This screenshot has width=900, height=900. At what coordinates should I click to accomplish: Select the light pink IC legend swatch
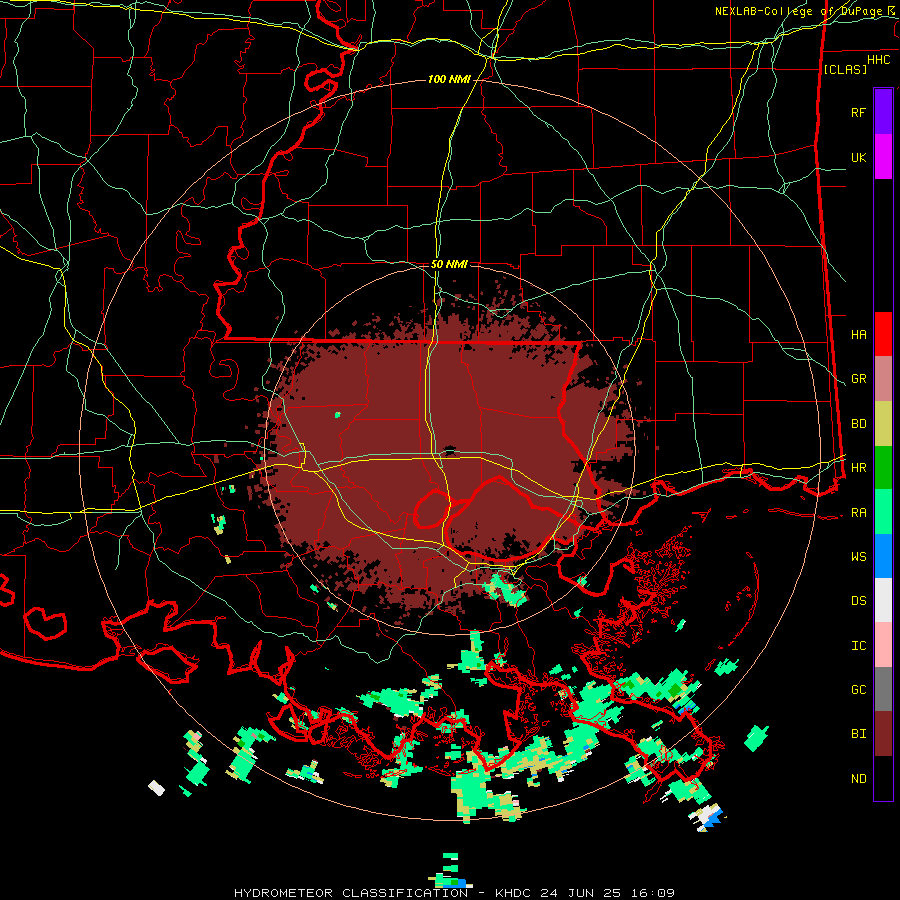tap(883, 645)
